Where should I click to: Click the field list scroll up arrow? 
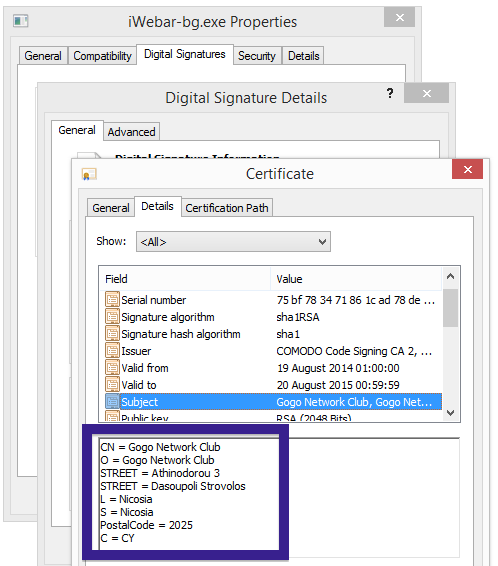450,277
